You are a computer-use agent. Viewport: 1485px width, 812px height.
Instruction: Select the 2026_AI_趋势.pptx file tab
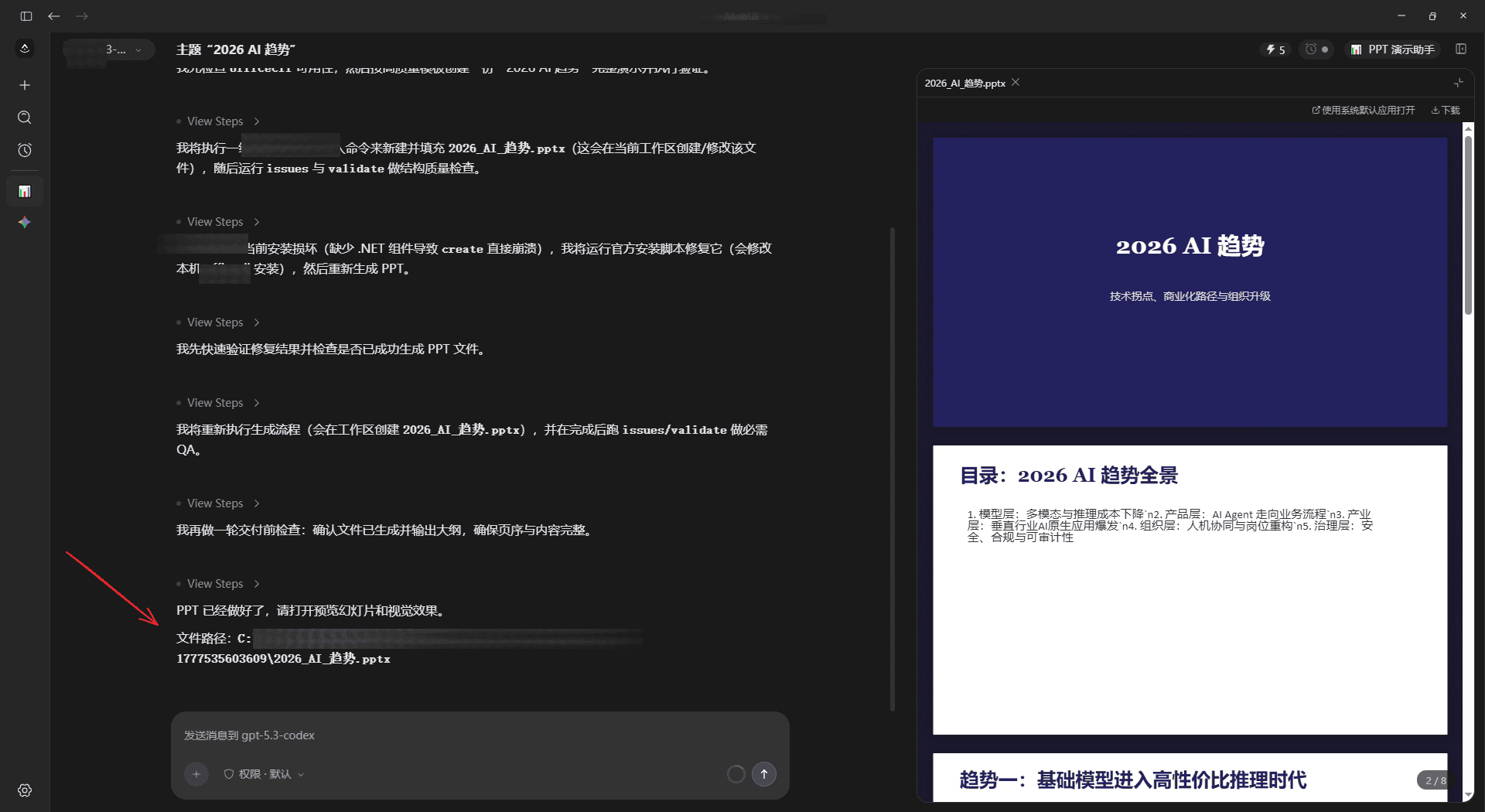(x=965, y=83)
